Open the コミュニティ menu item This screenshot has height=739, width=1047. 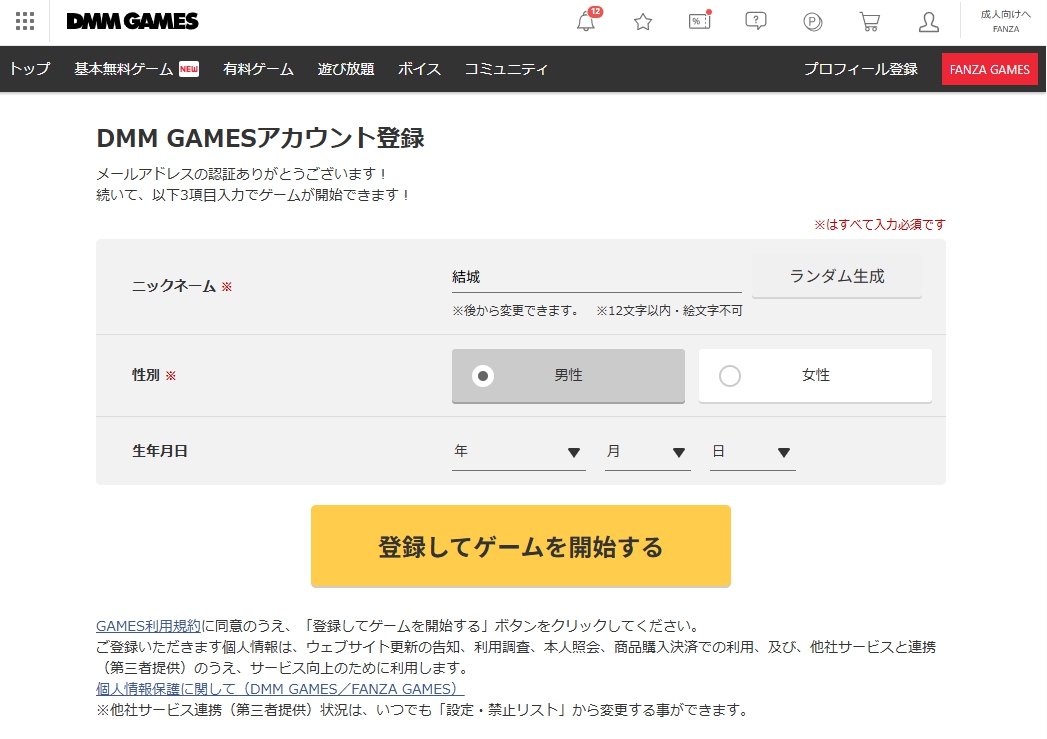coord(506,69)
